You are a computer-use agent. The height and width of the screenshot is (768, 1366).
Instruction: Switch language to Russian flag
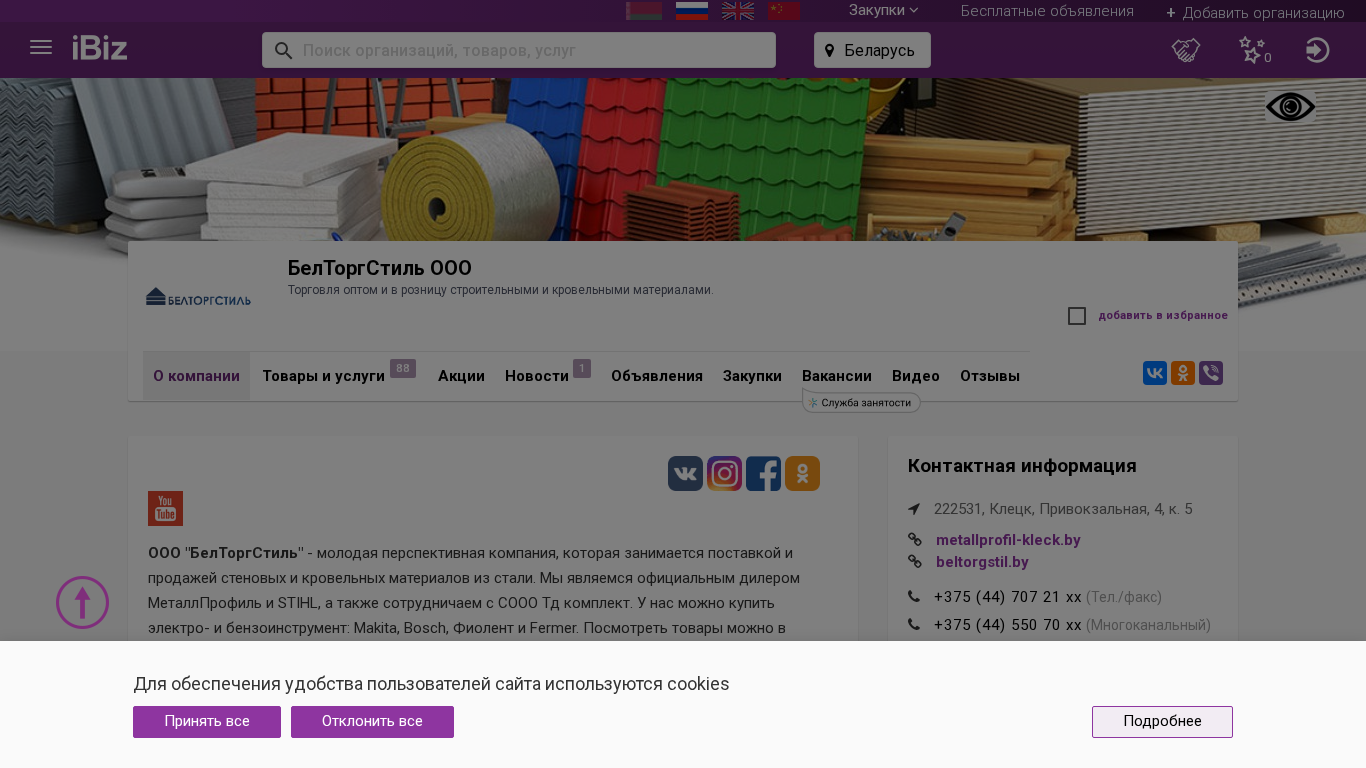pyautogui.click(x=692, y=11)
